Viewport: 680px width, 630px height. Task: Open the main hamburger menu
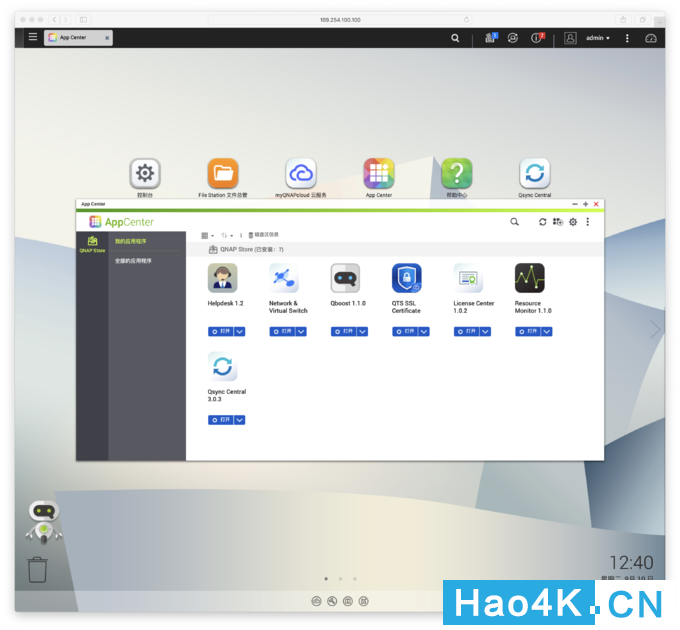click(x=33, y=37)
